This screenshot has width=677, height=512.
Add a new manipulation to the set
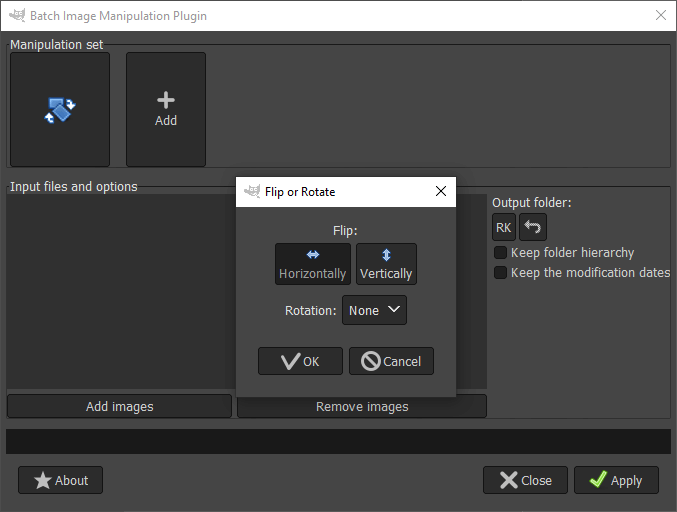166,110
